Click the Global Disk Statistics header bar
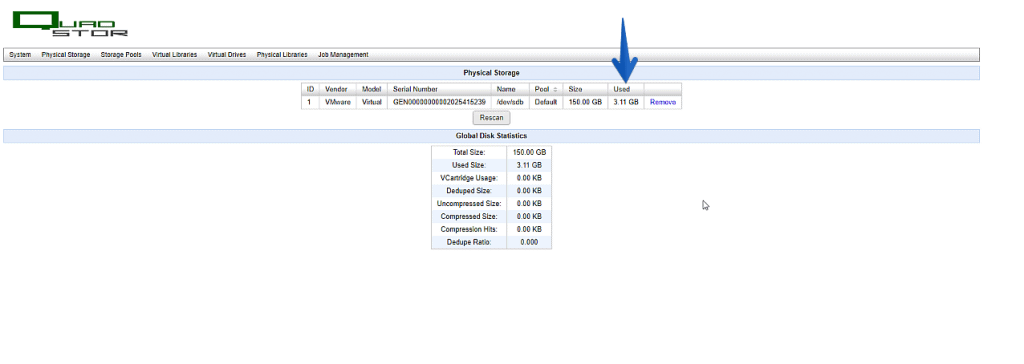This screenshot has width=1024, height=364. 491,136
